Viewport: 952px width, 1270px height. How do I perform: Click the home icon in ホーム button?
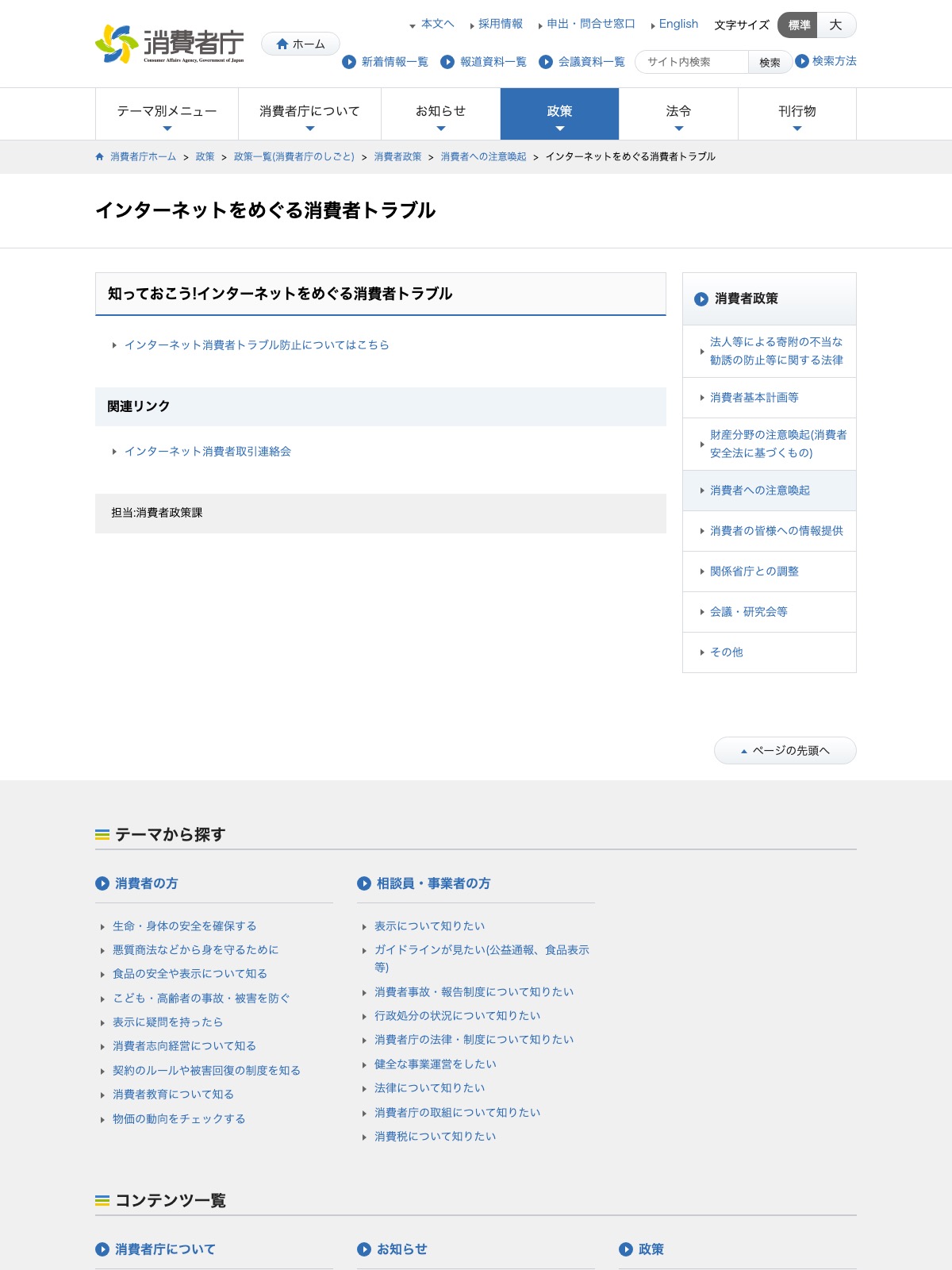[282, 44]
